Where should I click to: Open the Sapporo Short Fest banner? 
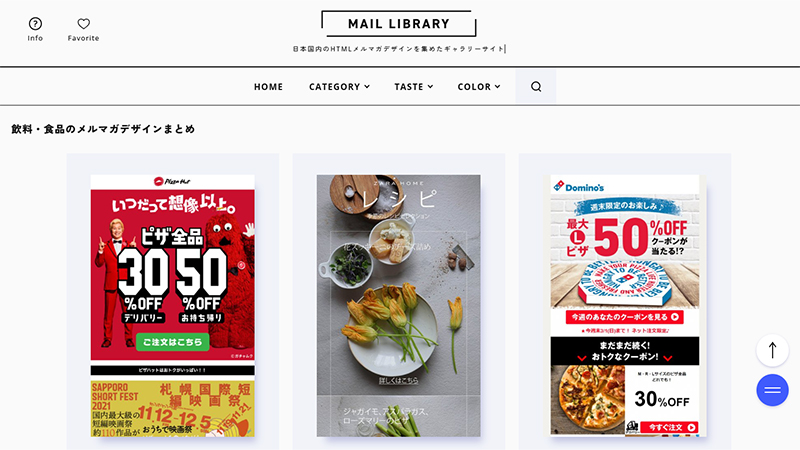[x=172, y=409]
